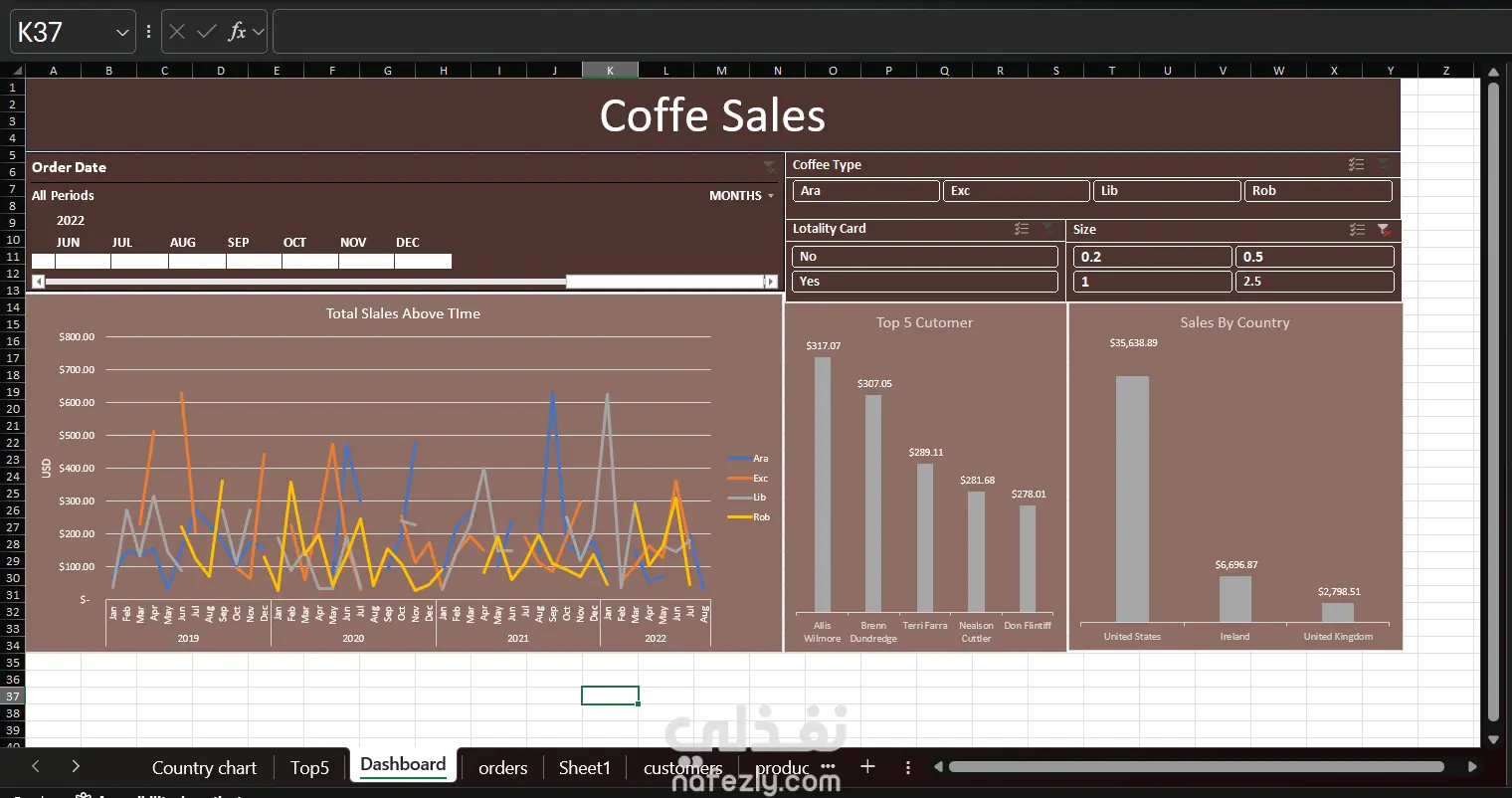The height and width of the screenshot is (798, 1512).
Task: Clear the filter on the Order Date timeline
Action: [x=770, y=167]
